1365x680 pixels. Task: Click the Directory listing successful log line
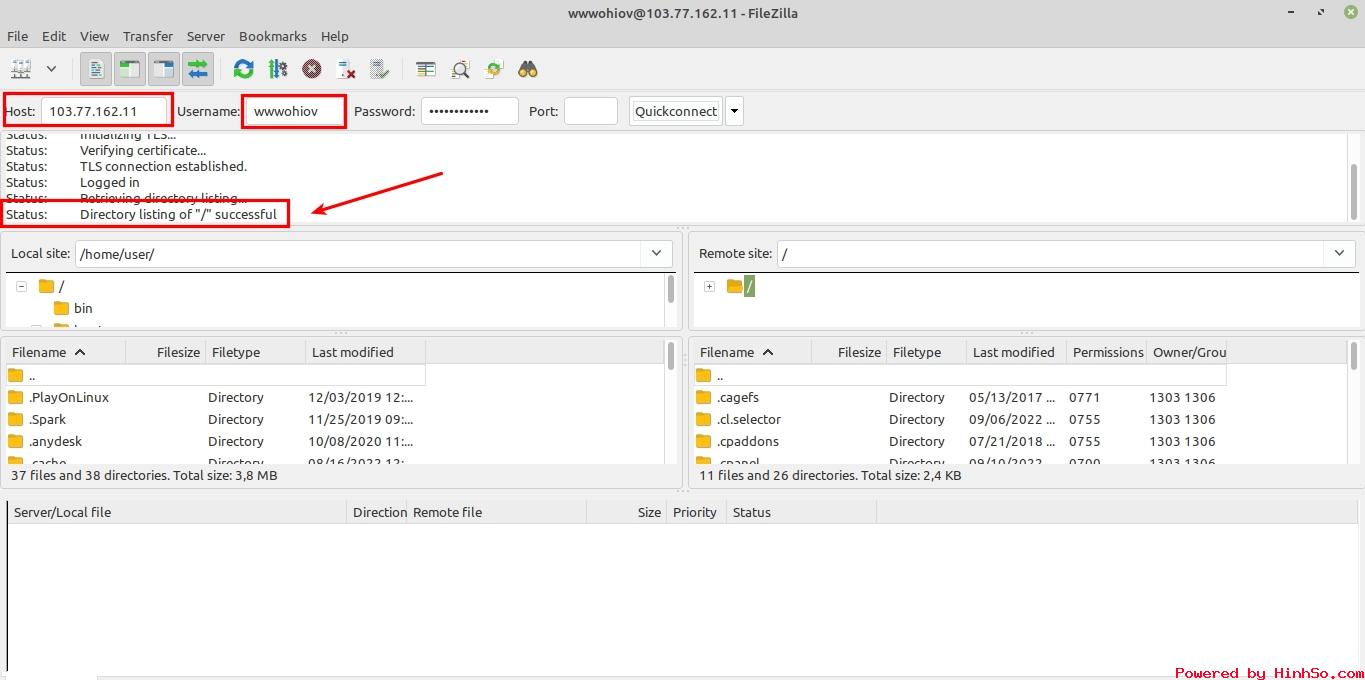[x=142, y=214]
